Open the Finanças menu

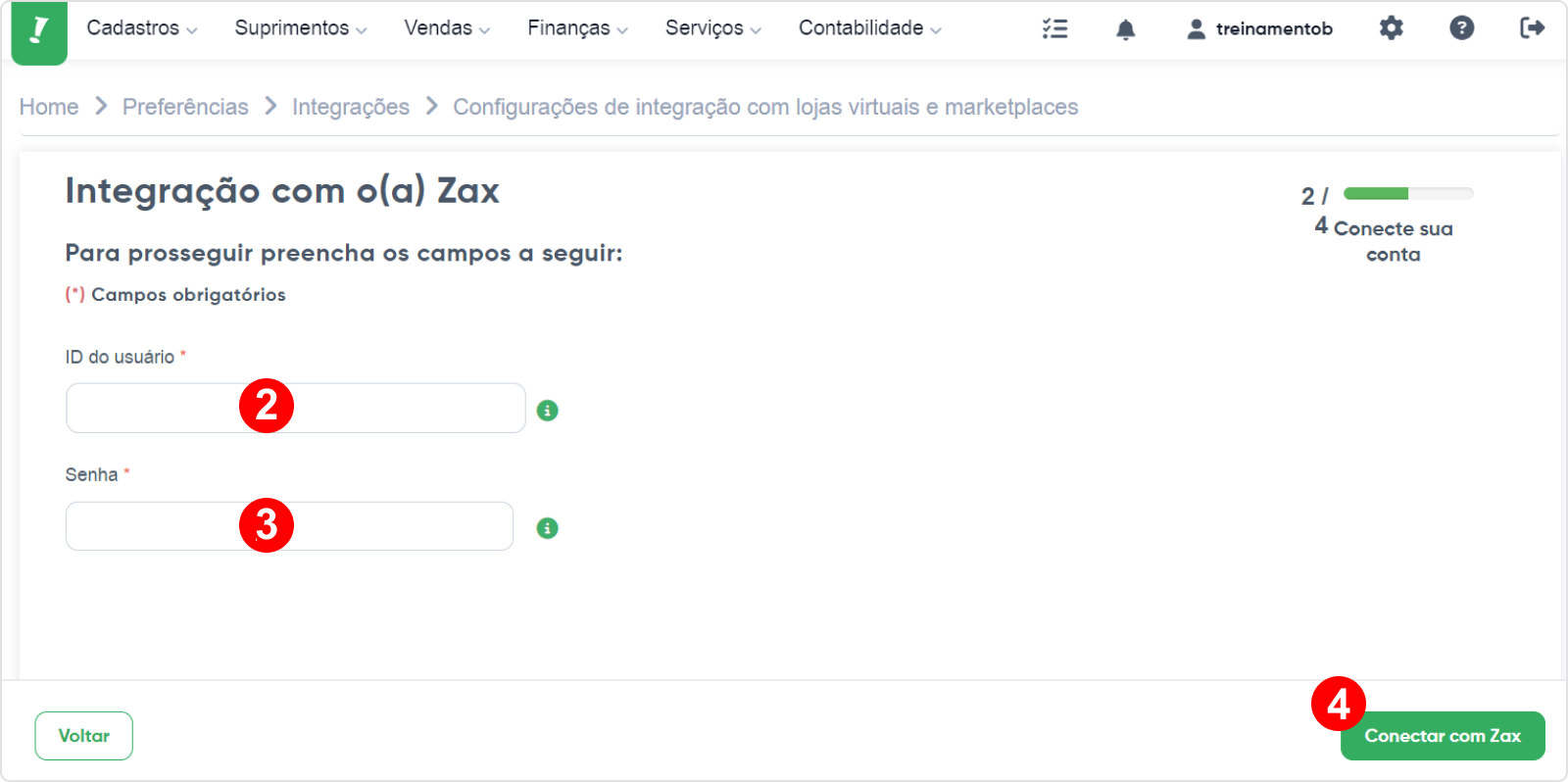577,28
